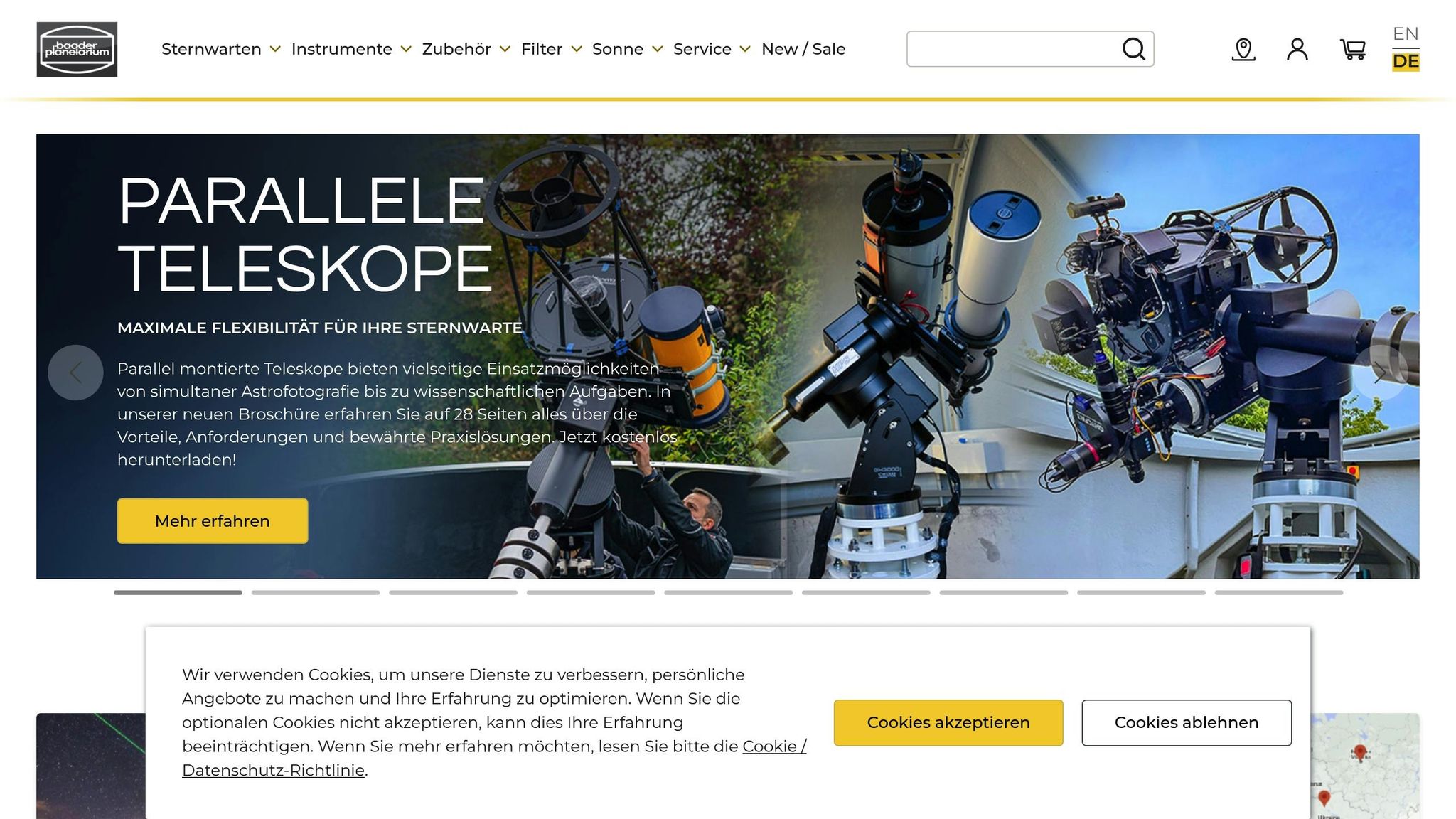
Task: Click the search magnifier icon
Action: (x=1133, y=49)
